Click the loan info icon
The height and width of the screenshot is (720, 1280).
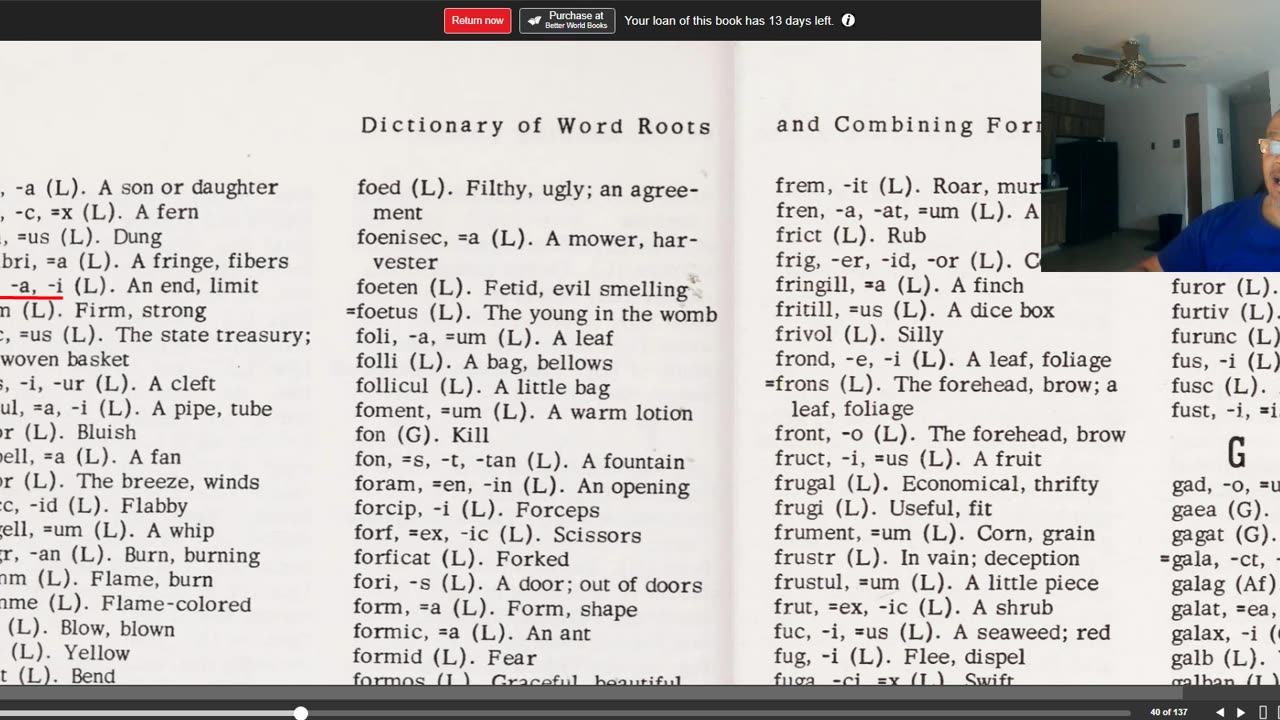tap(848, 20)
